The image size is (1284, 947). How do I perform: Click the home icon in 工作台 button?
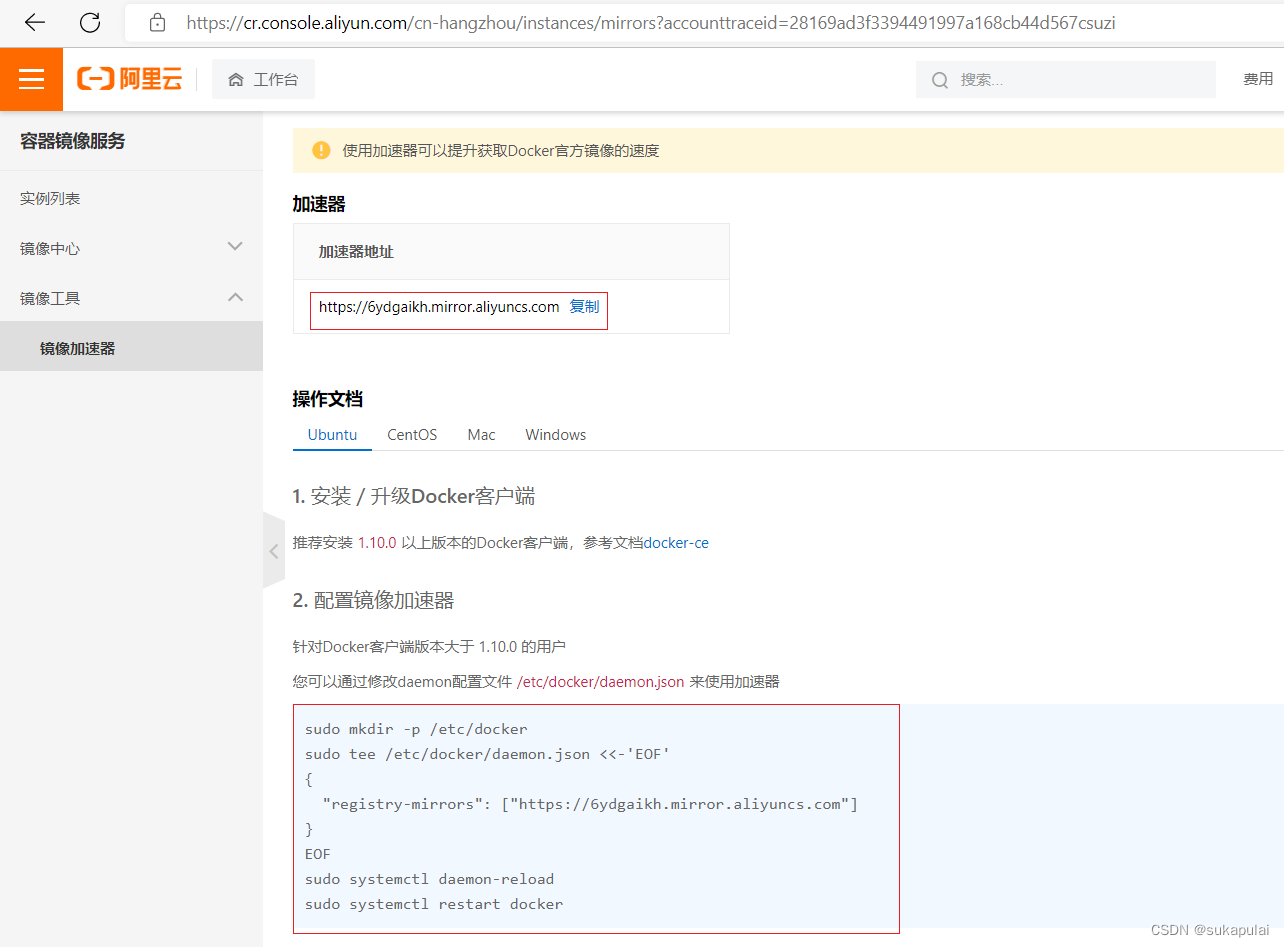pos(236,79)
